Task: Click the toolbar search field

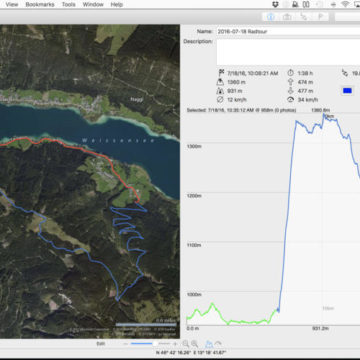Action: 347,17
